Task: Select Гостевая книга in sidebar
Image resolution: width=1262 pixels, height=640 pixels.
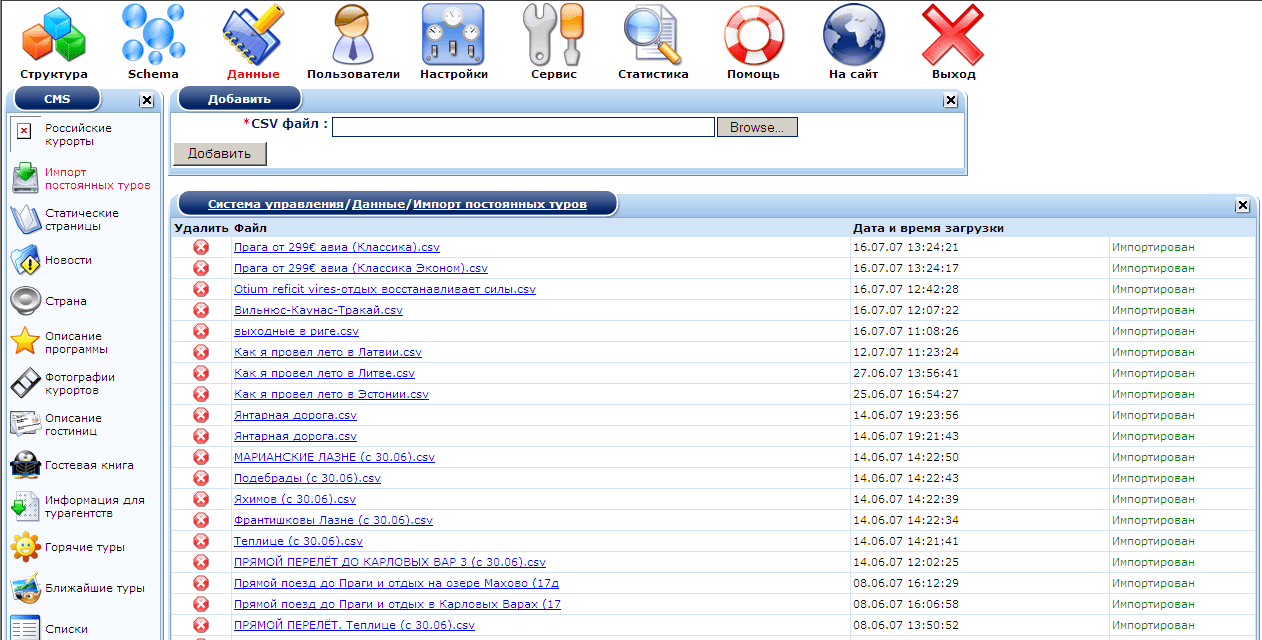Action: pos(88,465)
